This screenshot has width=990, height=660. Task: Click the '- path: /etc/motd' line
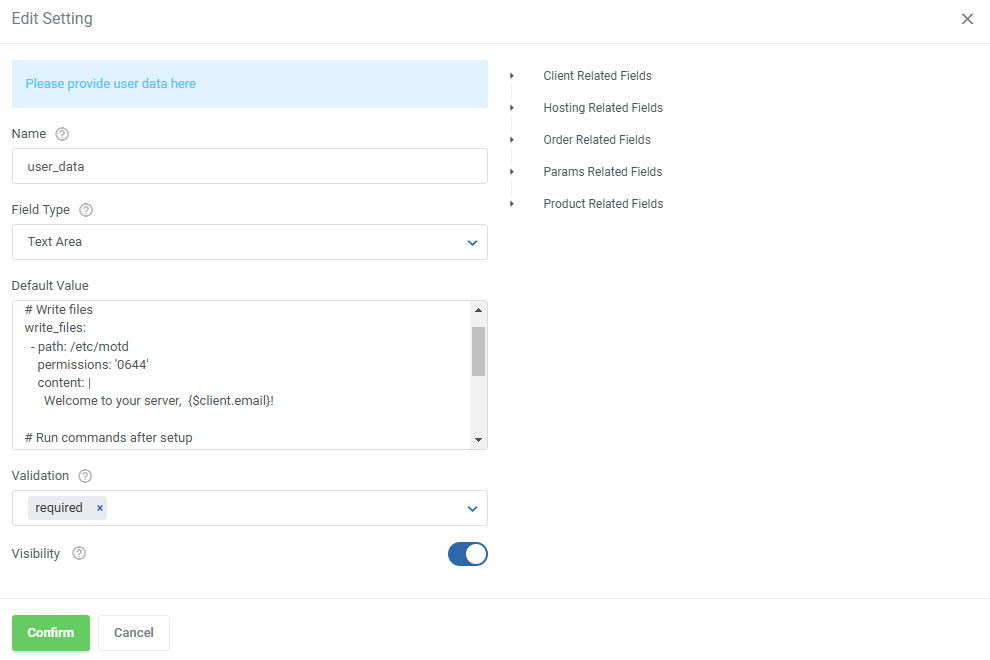(80, 347)
